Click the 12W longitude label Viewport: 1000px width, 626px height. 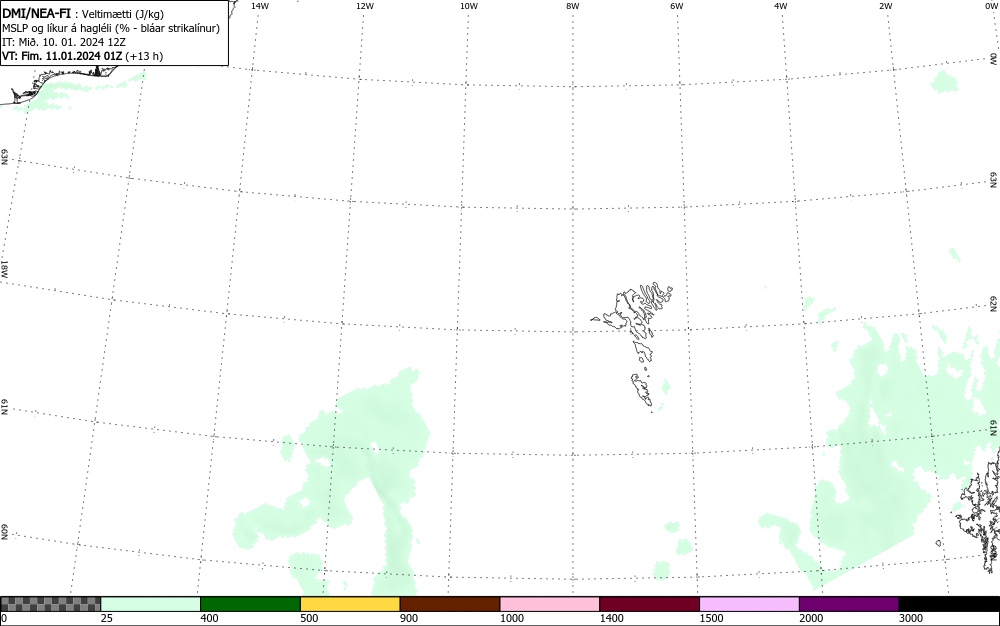[365, 6]
